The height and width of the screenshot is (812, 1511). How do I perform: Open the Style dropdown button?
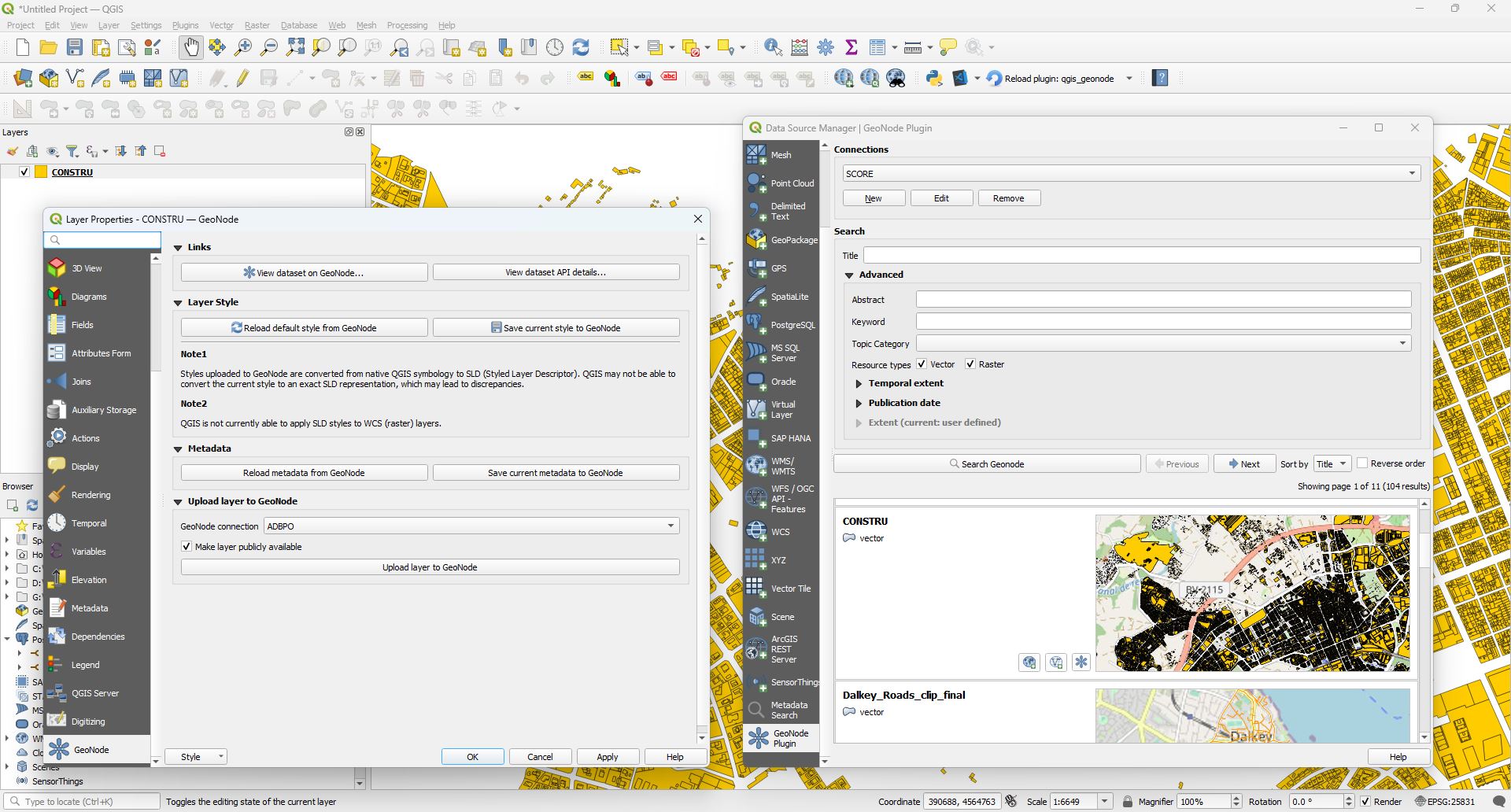196,757
